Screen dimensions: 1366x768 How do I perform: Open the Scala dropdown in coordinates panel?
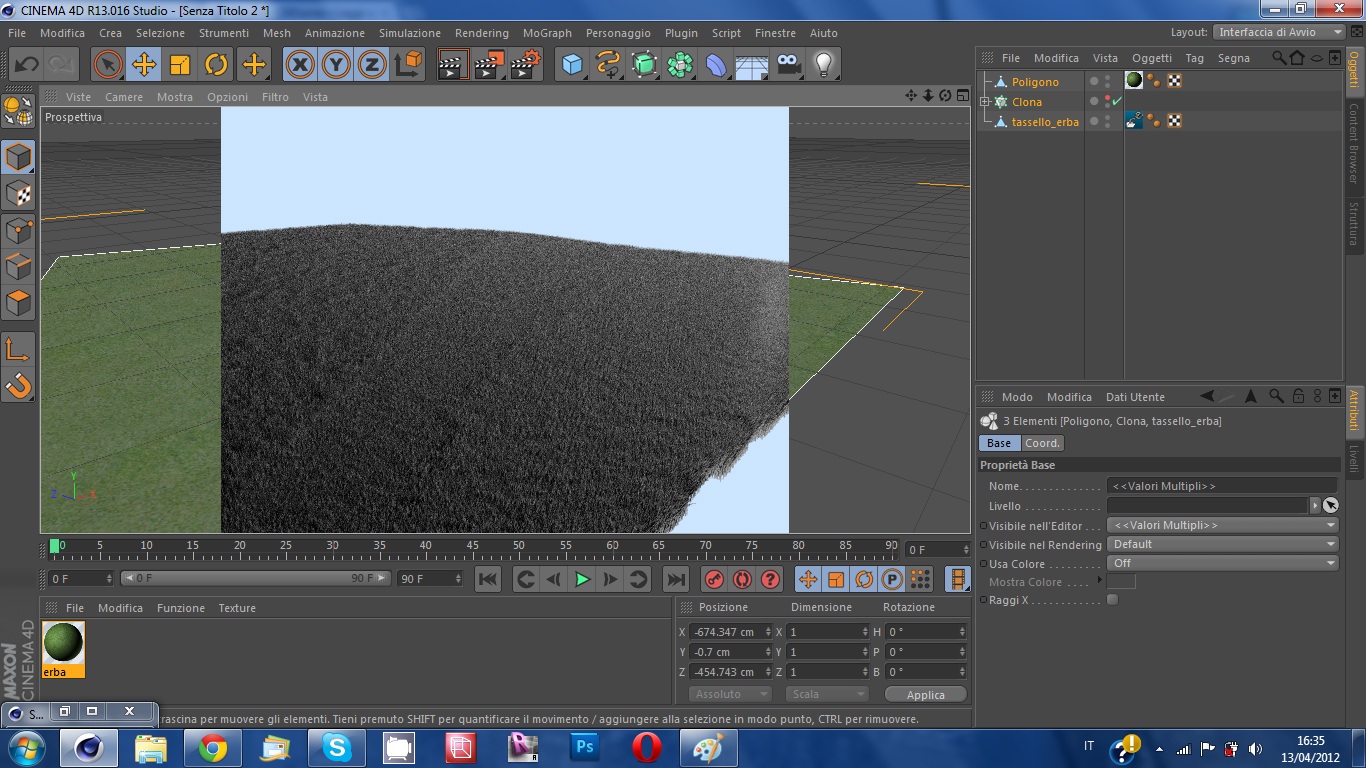(x=827, y=694)
